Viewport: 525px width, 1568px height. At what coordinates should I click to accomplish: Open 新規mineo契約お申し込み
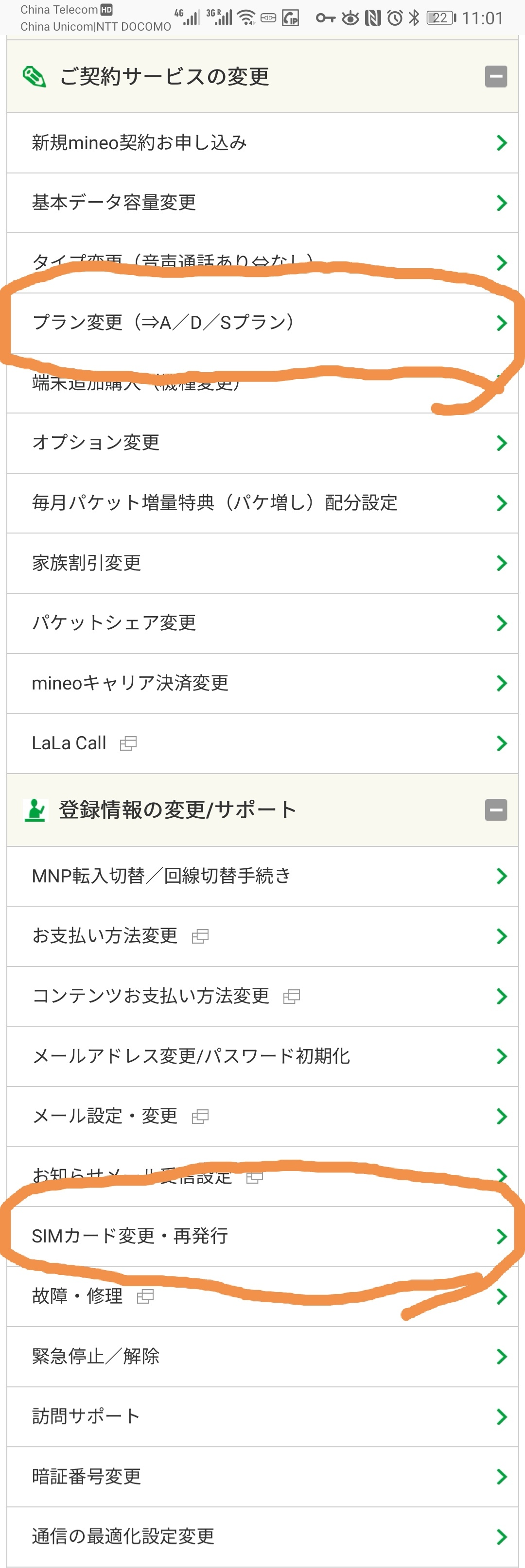coord(139,143)
